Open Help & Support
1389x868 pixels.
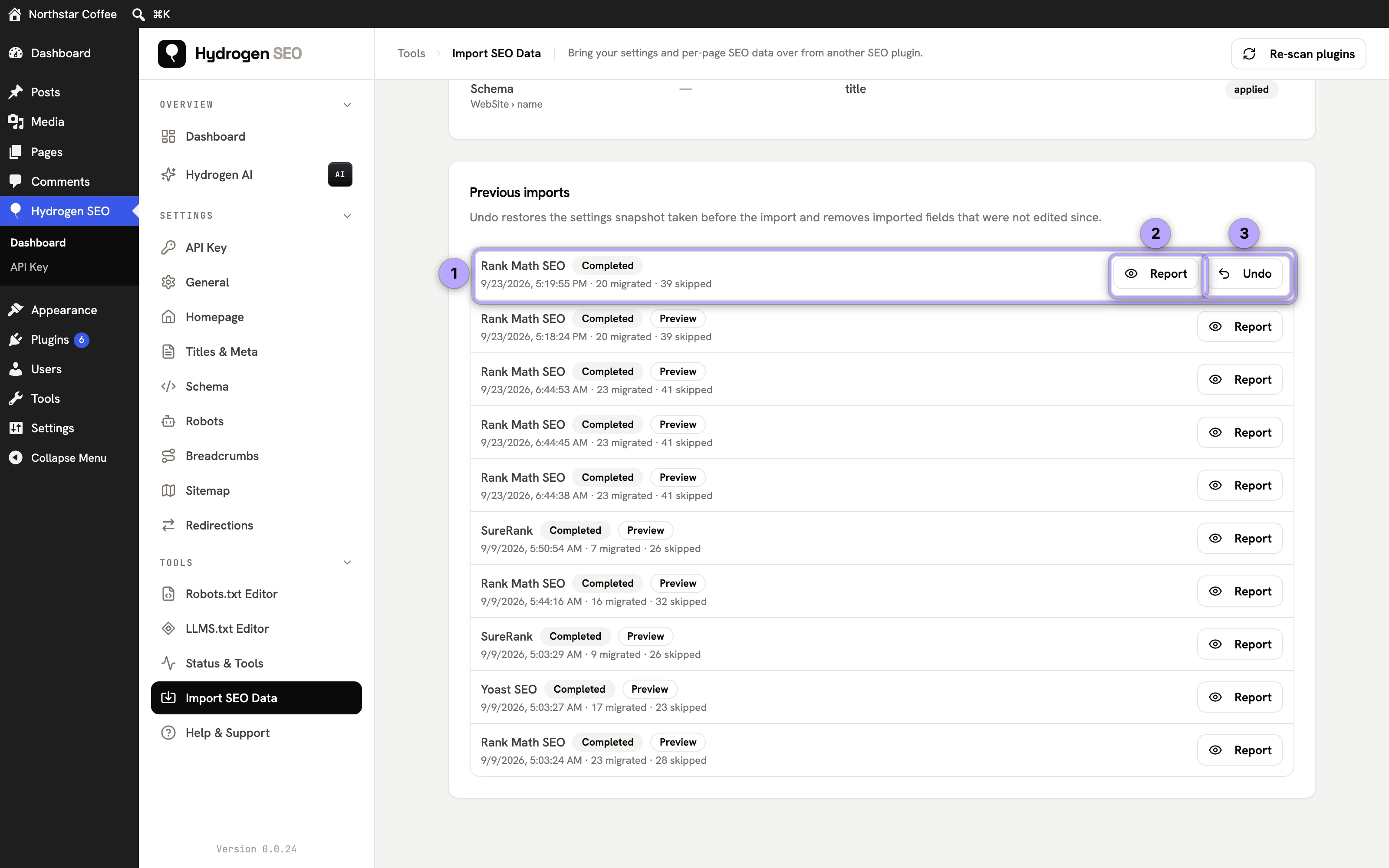[257, 733]
